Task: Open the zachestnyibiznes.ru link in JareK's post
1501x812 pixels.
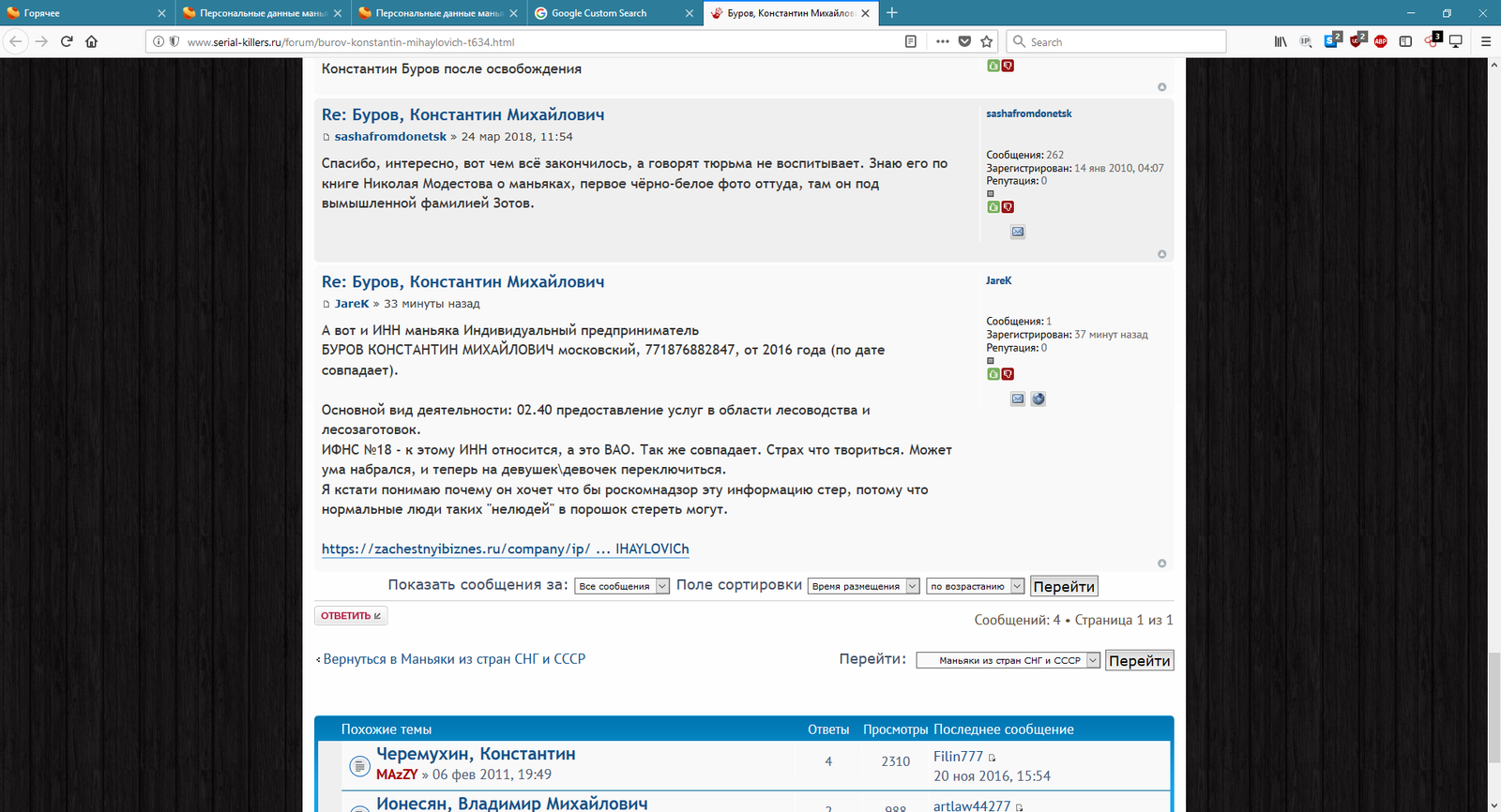Action: coord(505,549)
